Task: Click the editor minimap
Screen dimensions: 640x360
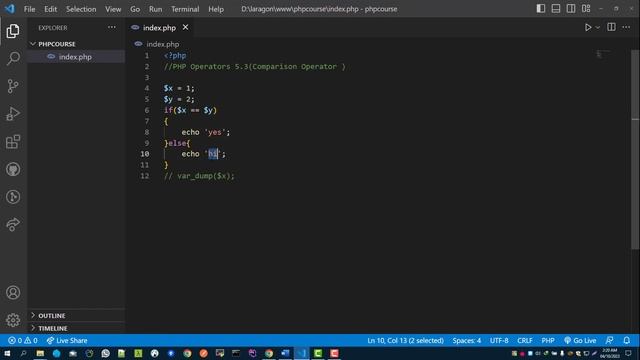Action: 603,54
